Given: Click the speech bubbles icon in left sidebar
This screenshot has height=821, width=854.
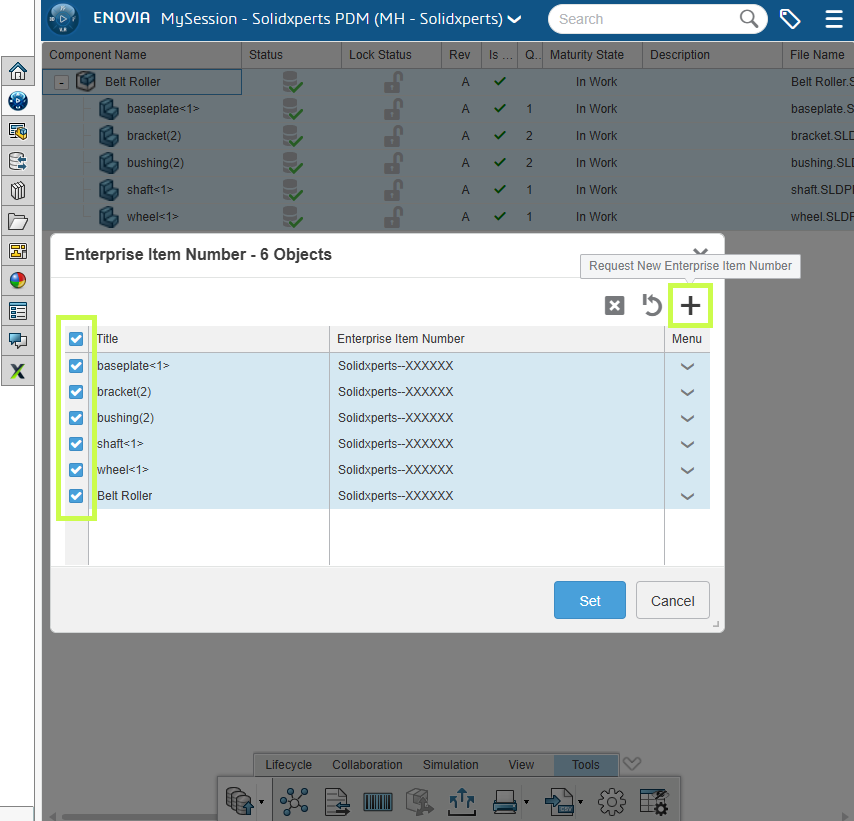Looking at the screenshot, I should click(x=18, y=341).
